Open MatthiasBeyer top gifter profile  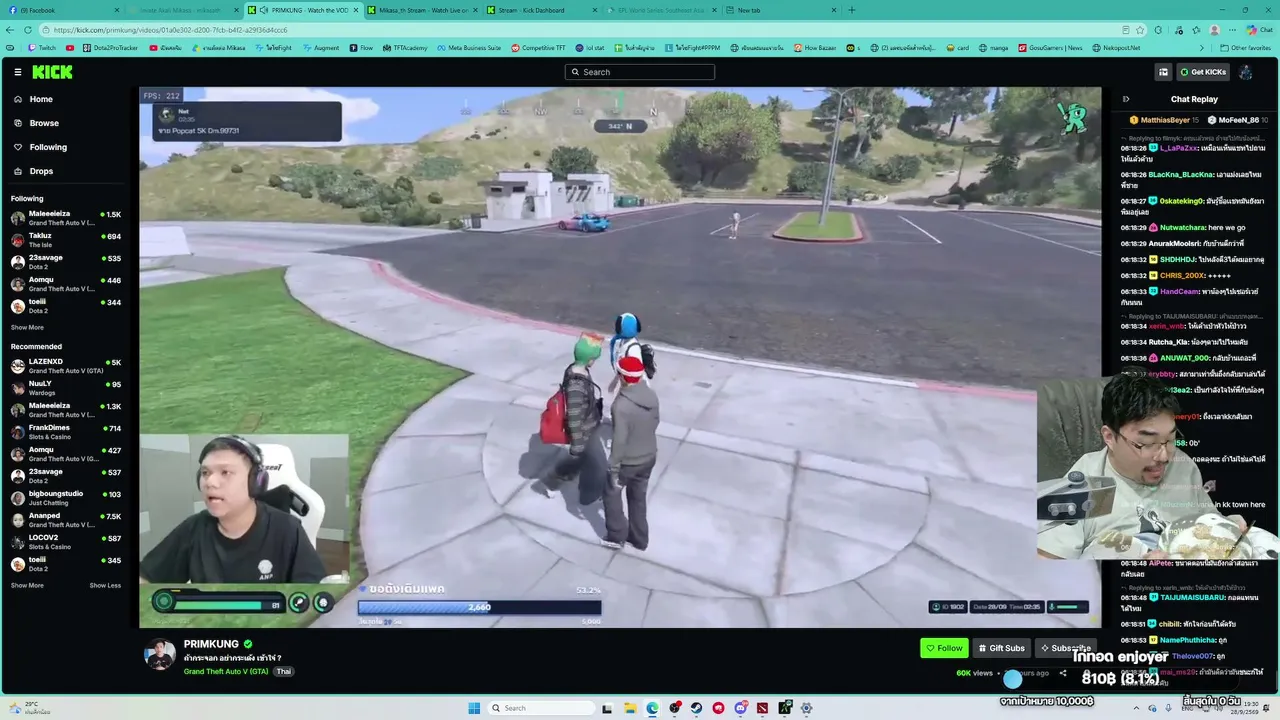(1163, 120)
